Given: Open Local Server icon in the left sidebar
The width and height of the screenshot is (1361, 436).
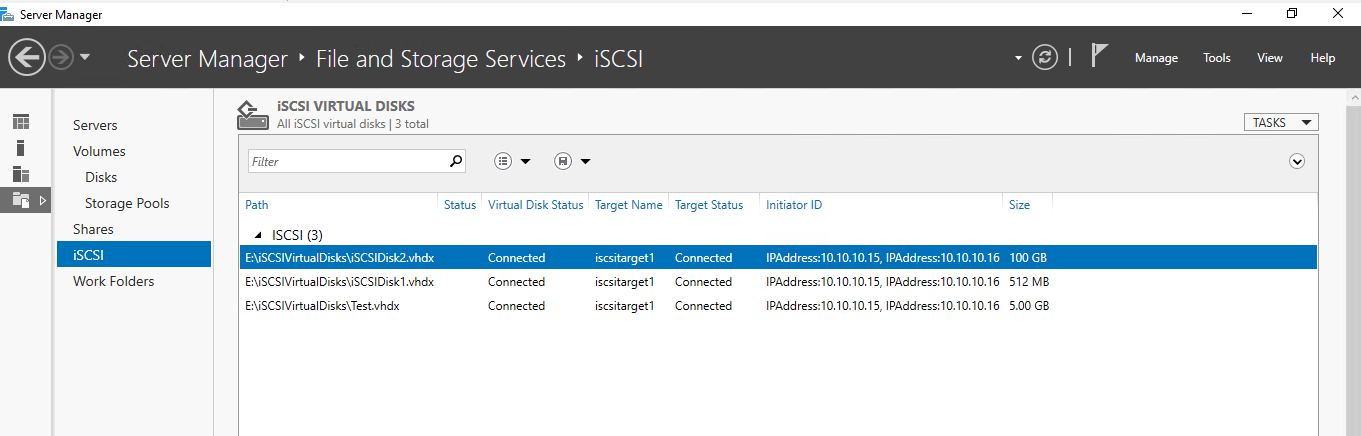Looking at the screenshot, I should point(21,148).
